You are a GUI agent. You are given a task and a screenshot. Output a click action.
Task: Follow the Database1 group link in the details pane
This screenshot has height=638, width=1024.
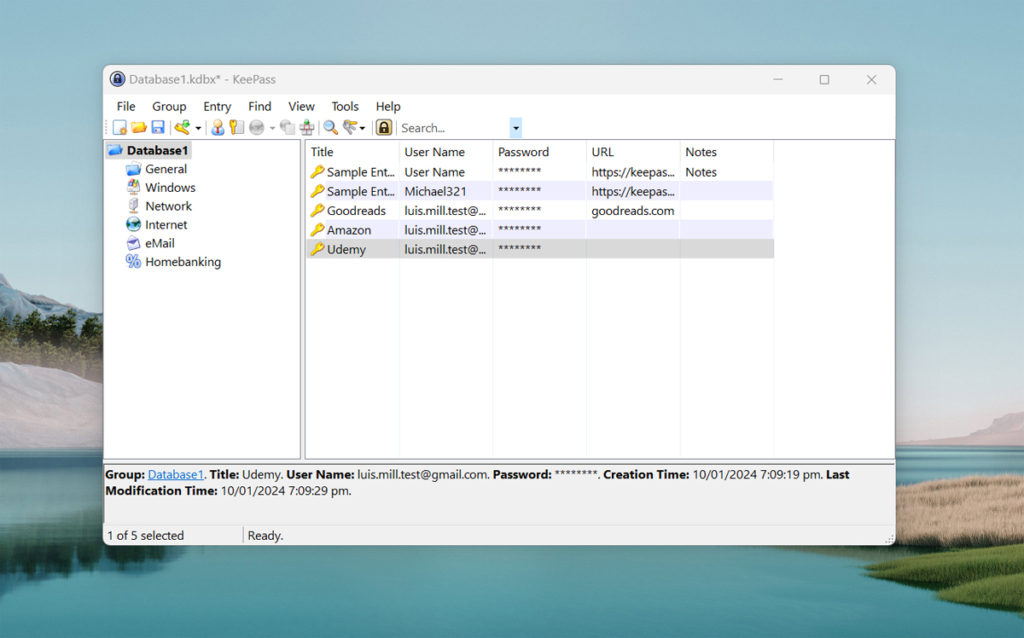click(x=175, y=474)
